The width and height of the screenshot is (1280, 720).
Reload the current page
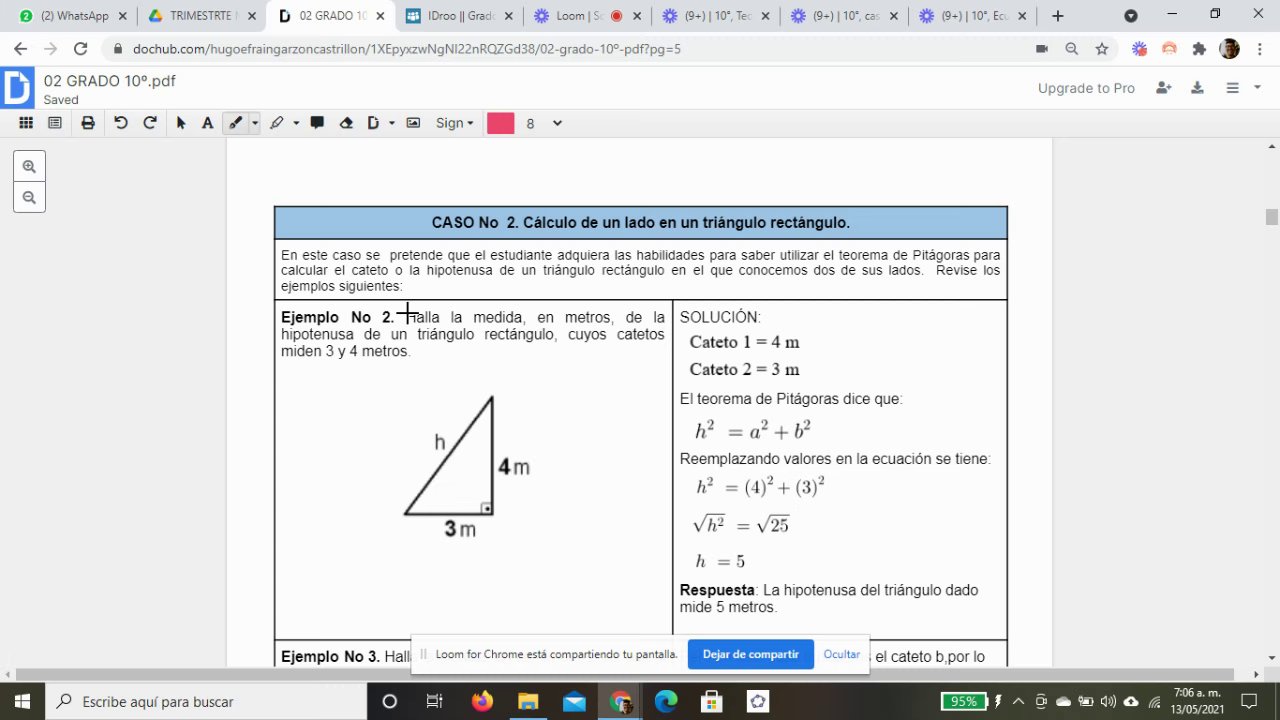(81, 48)
